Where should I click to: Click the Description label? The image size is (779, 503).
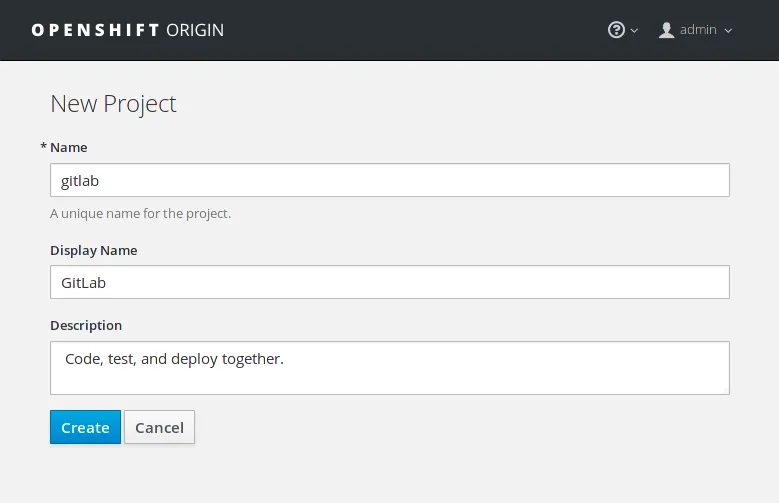pyautogui.click(x=86, y=325)
